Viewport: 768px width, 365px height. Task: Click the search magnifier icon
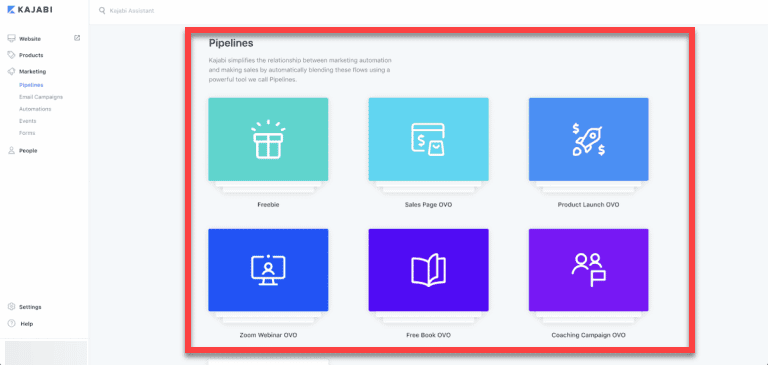pos(102,10)
